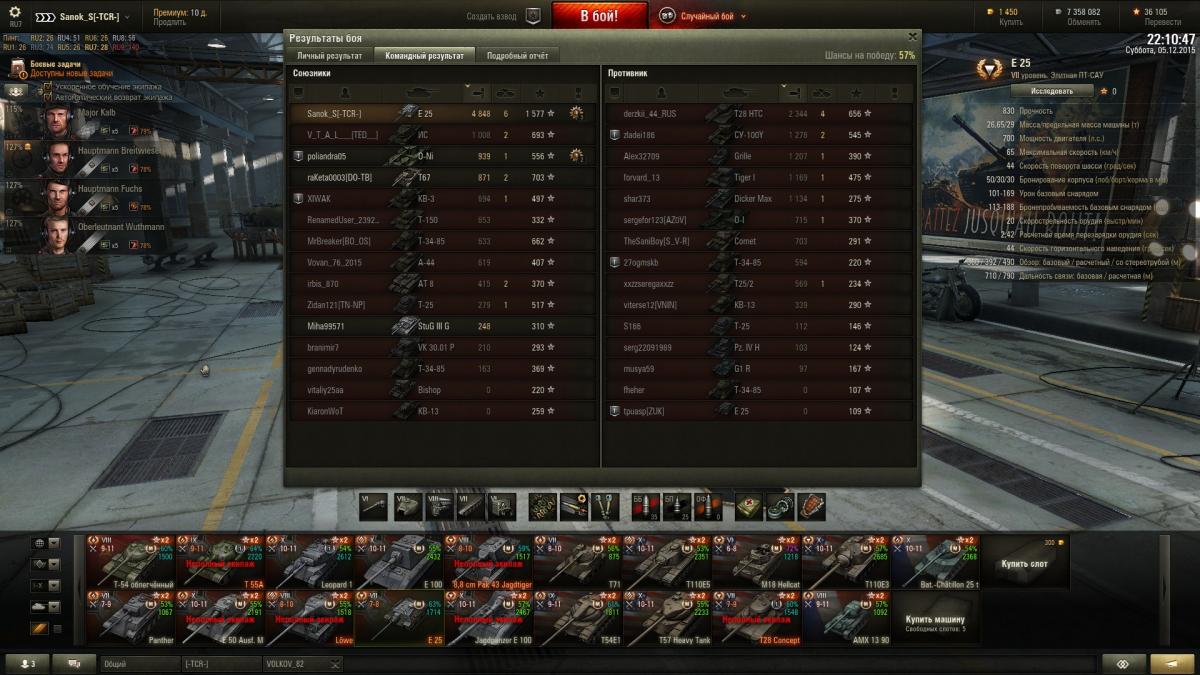
Task: Switch to 'Командный результат' tab
Action: tap(424, 56)
